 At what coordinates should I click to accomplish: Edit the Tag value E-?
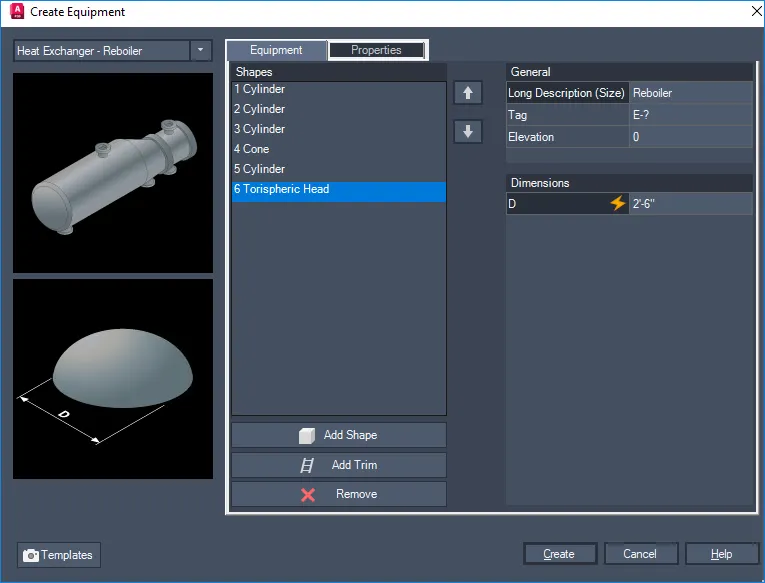(691, 115)
